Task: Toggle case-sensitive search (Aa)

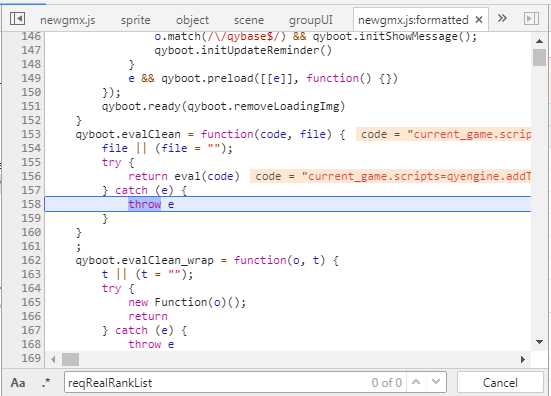Action: tap(18, 382)
